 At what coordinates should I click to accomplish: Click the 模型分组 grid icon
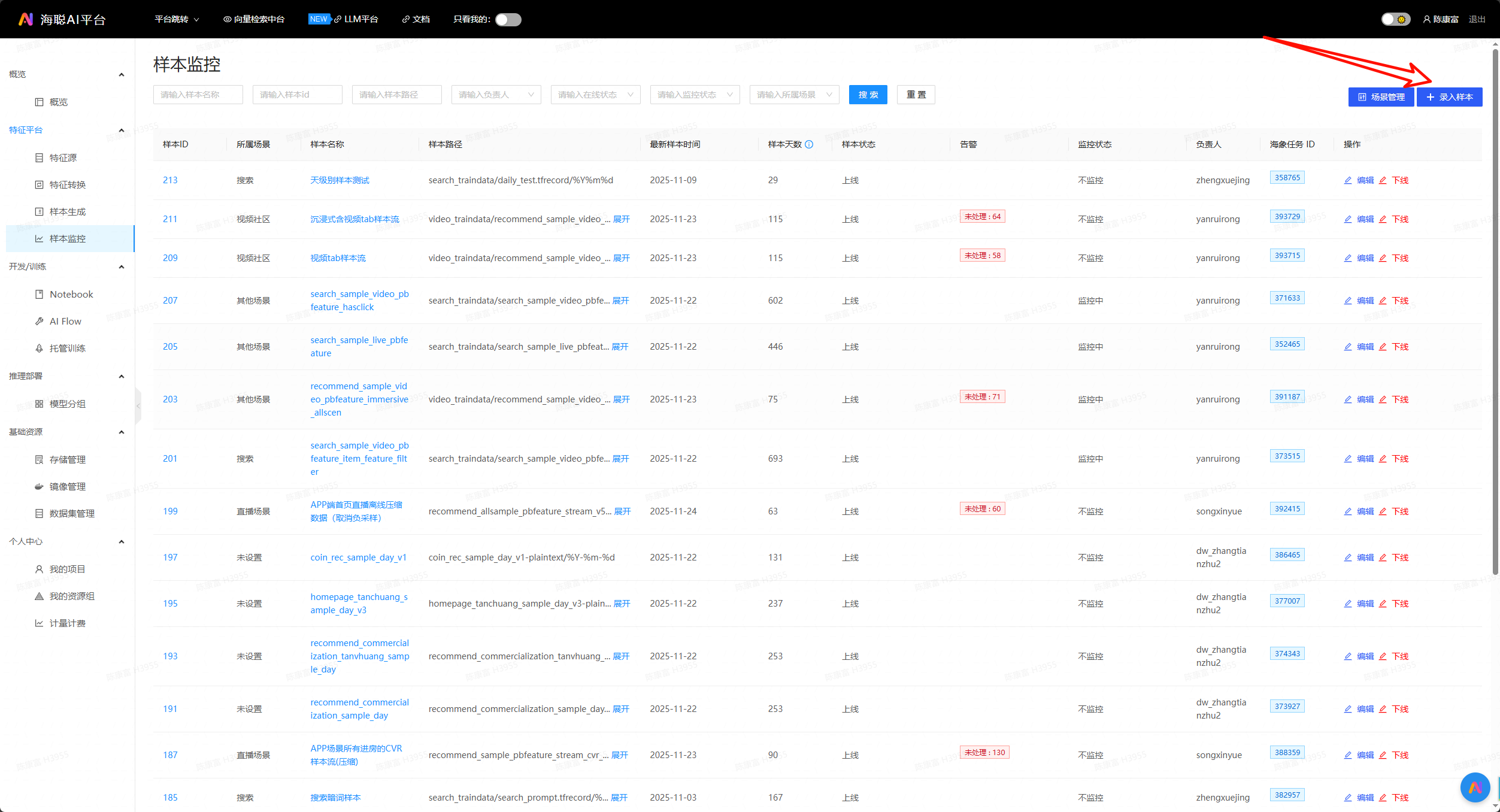(39, 404)
